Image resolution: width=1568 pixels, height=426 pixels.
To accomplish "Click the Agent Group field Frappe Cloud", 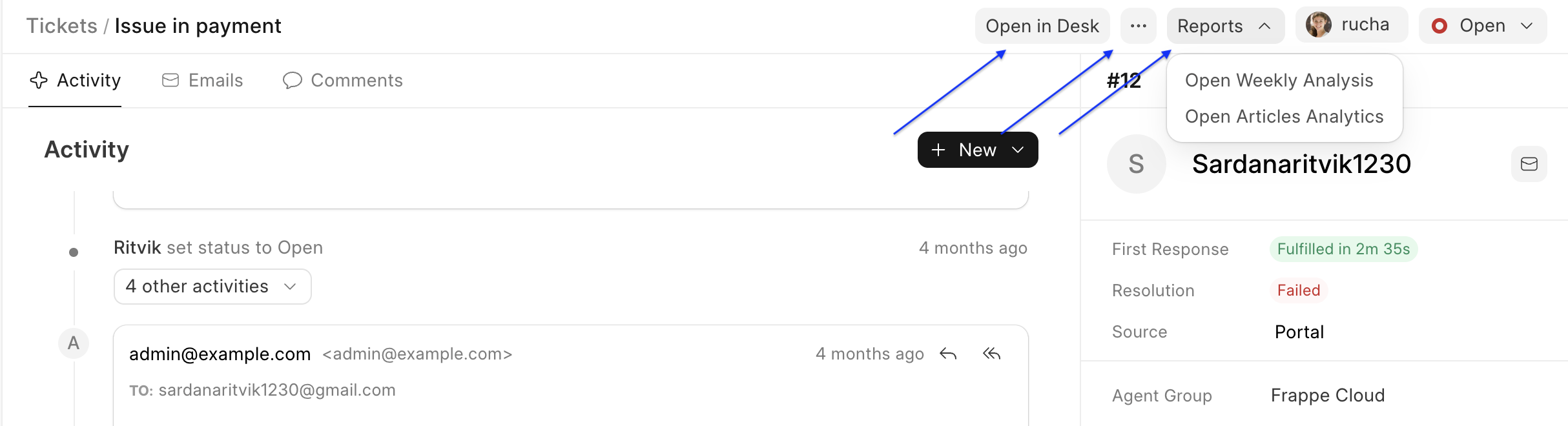I will [x=1327, y=395].
